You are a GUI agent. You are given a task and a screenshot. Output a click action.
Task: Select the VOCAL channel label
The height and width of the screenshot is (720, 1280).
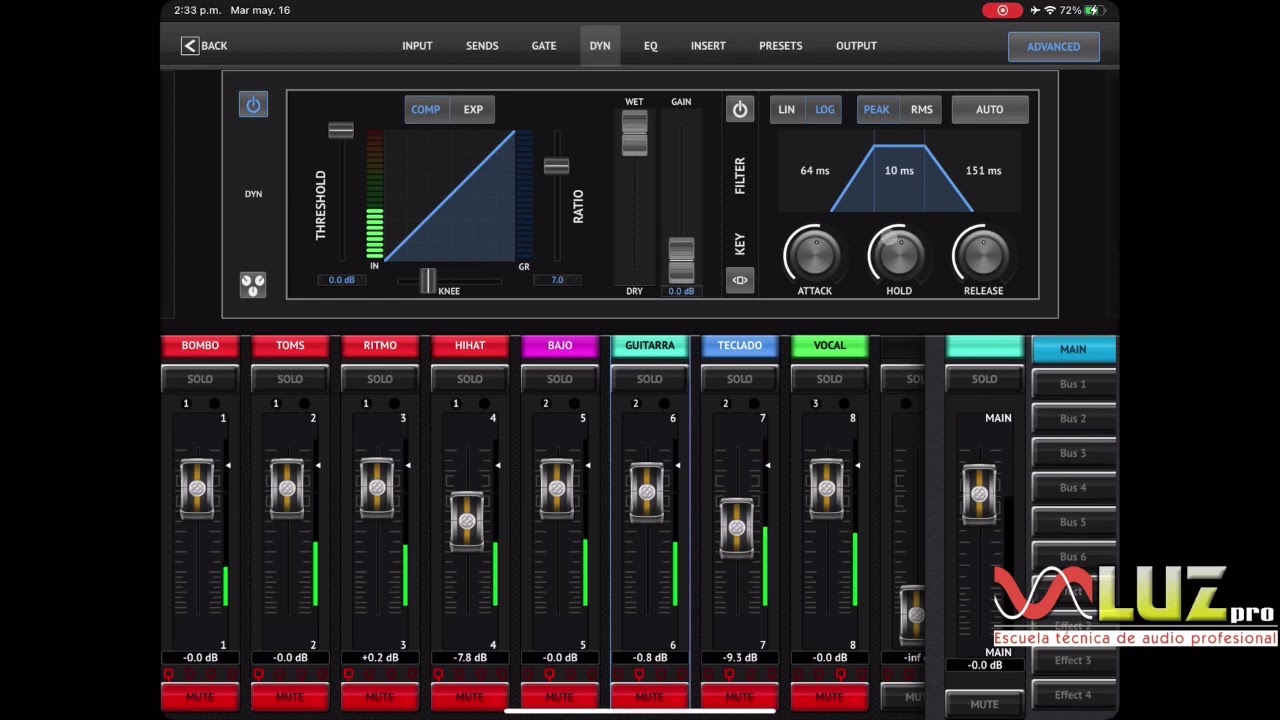point(830,346)
